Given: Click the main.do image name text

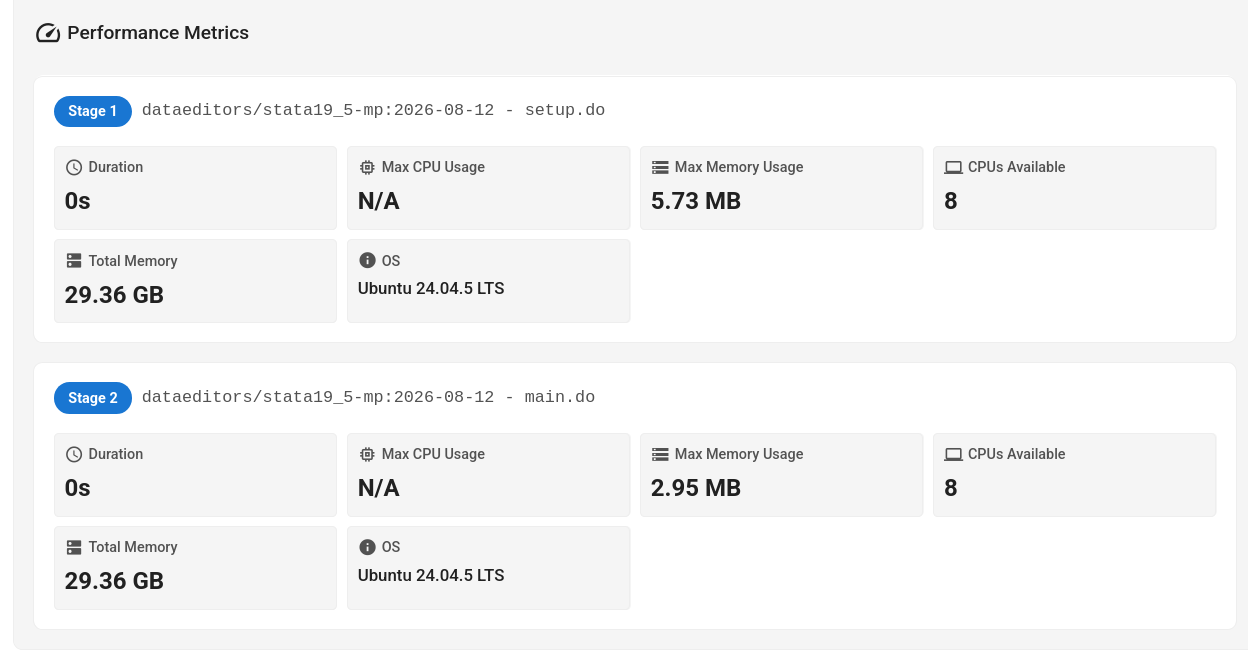Looking at the screenshot, I should [x=368, y=397].
